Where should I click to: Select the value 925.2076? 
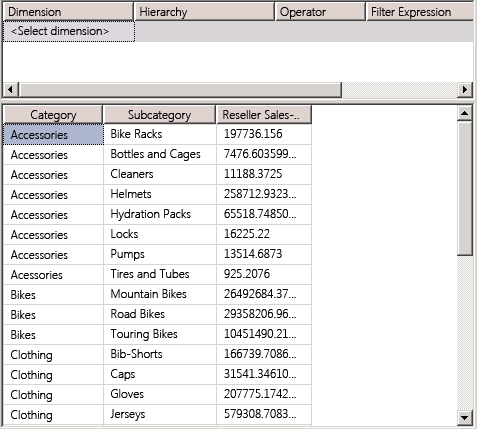coord(264,274)
